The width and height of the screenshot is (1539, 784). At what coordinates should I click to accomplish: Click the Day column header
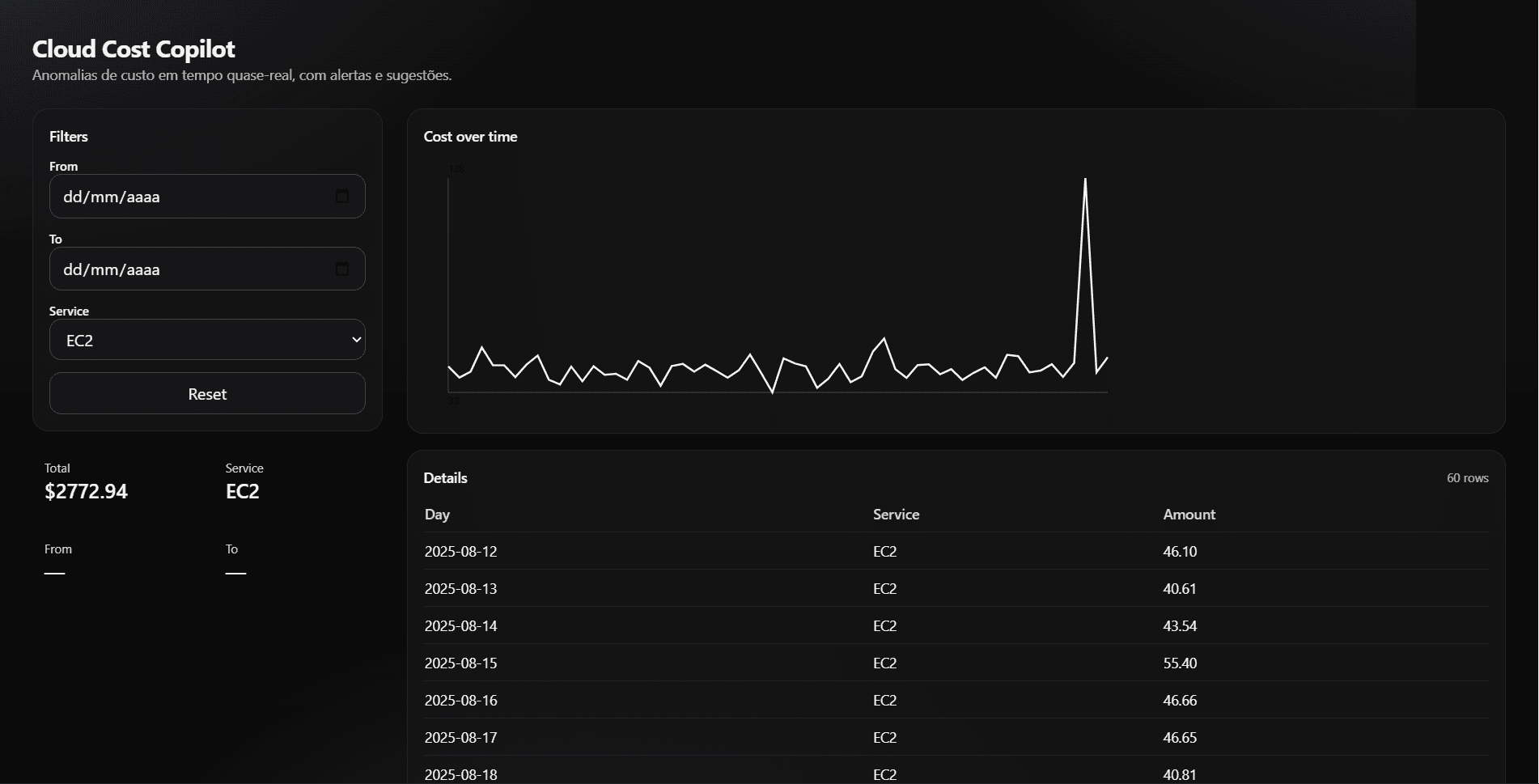[437, 515]
